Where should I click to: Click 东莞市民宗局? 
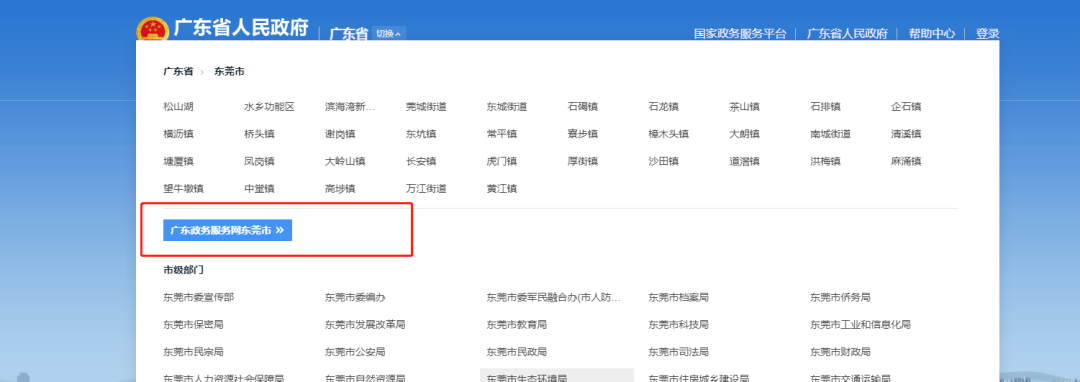point(194,352)
